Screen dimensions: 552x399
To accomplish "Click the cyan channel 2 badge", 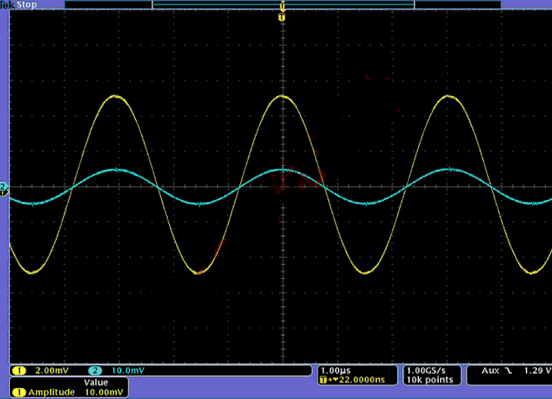I will [95, 370].
